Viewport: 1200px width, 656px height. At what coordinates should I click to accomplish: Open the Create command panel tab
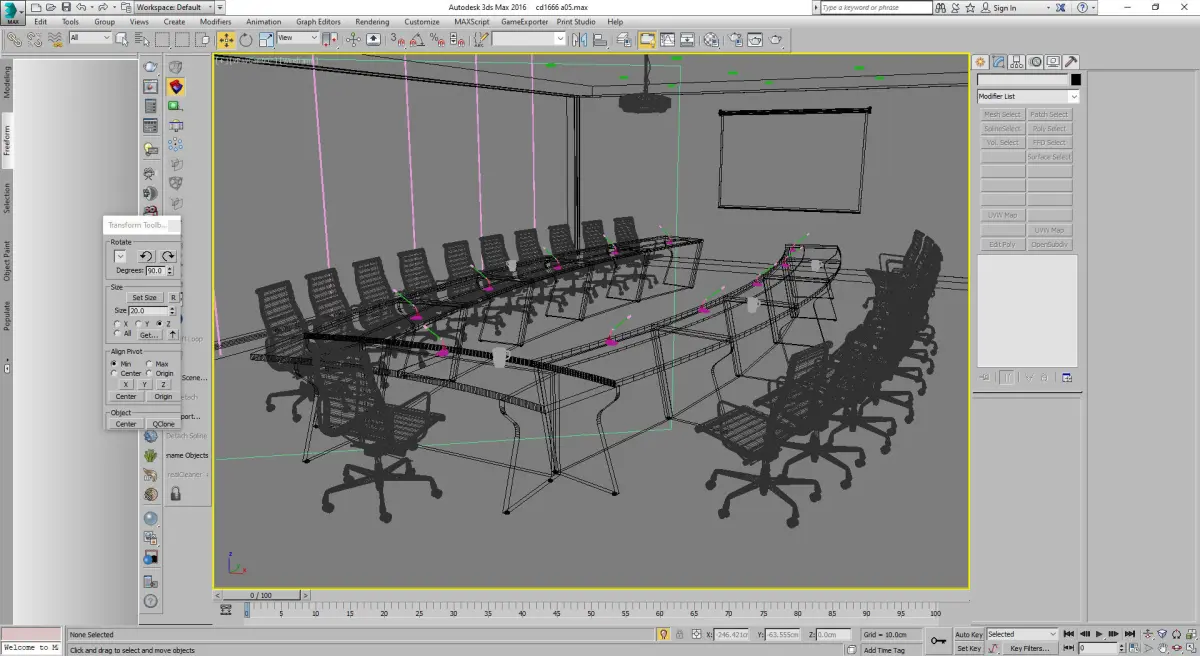tap(981, 62)
